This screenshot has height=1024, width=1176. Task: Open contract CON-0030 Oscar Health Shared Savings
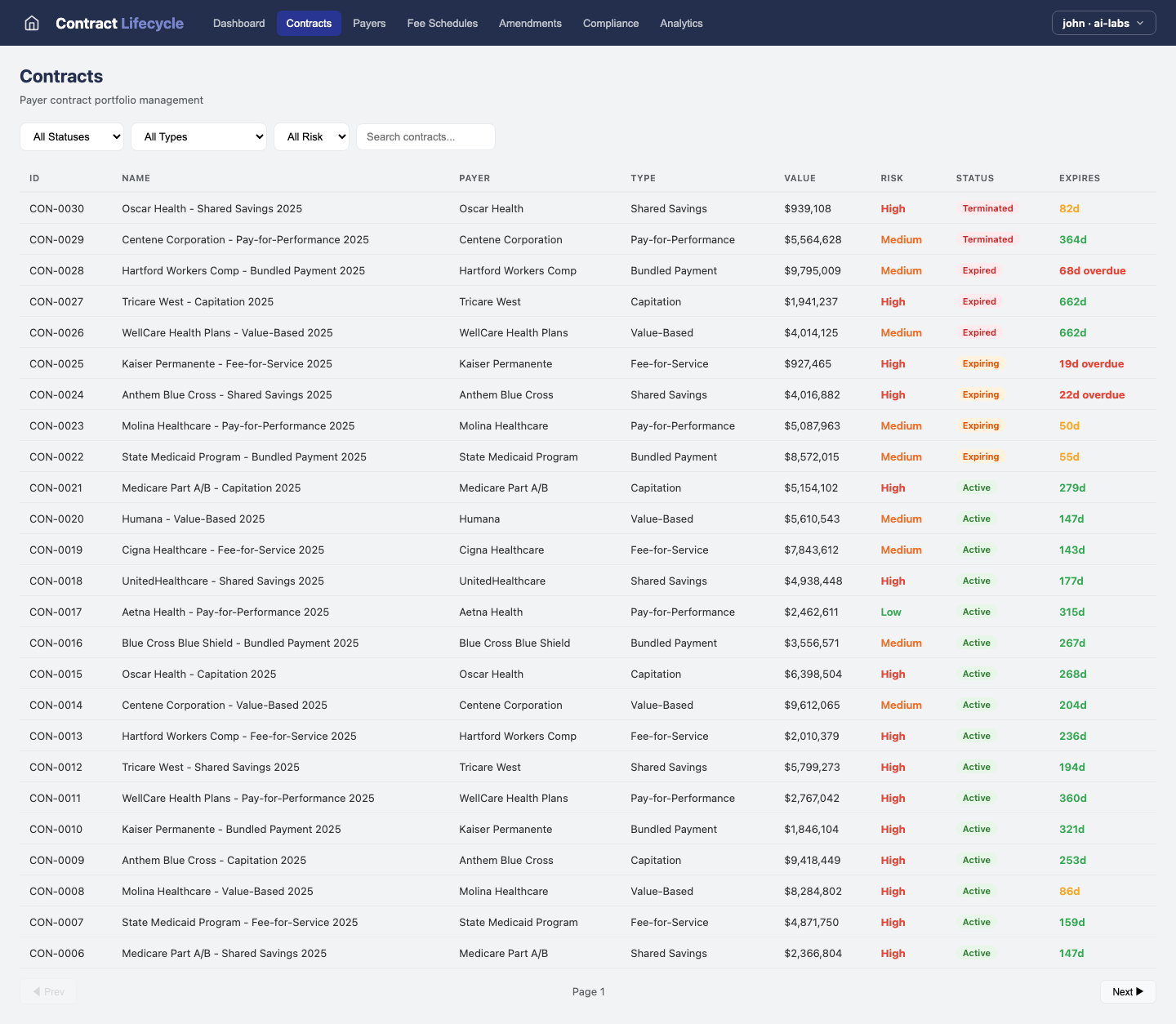[x=212, y=208]
